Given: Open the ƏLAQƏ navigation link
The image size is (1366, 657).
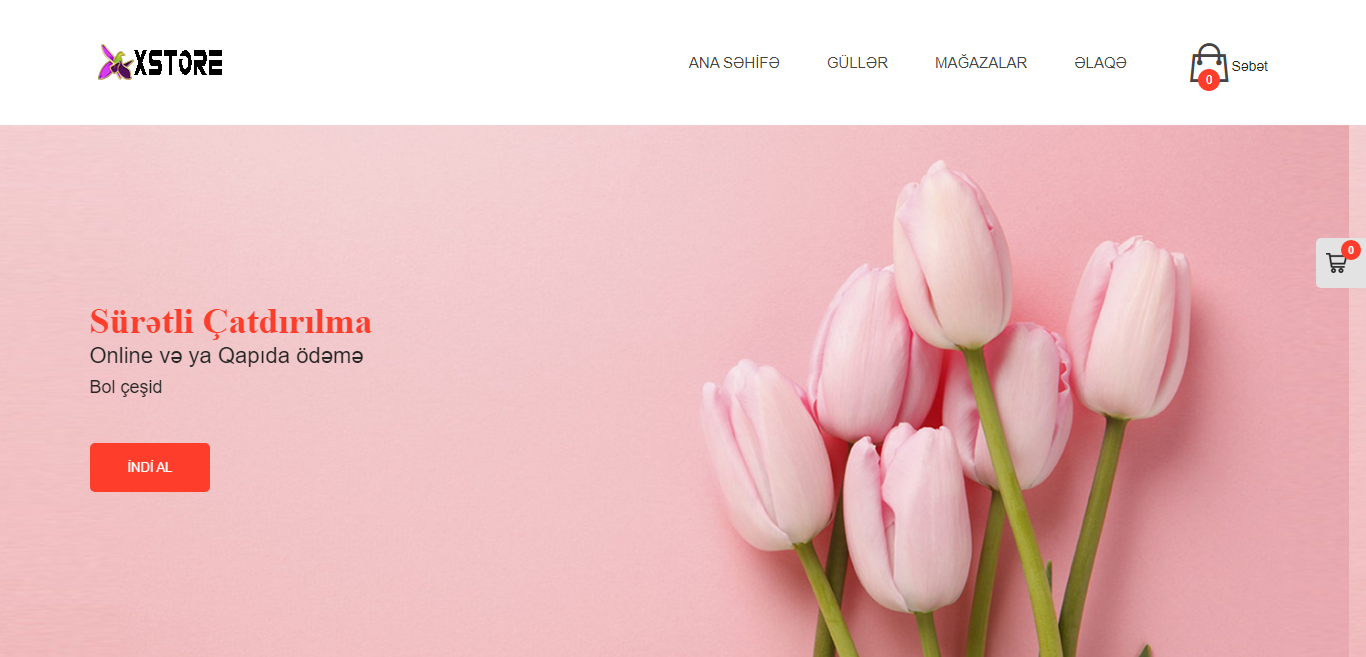Looking at the screenshot, I should click(x=1100, y=63).
